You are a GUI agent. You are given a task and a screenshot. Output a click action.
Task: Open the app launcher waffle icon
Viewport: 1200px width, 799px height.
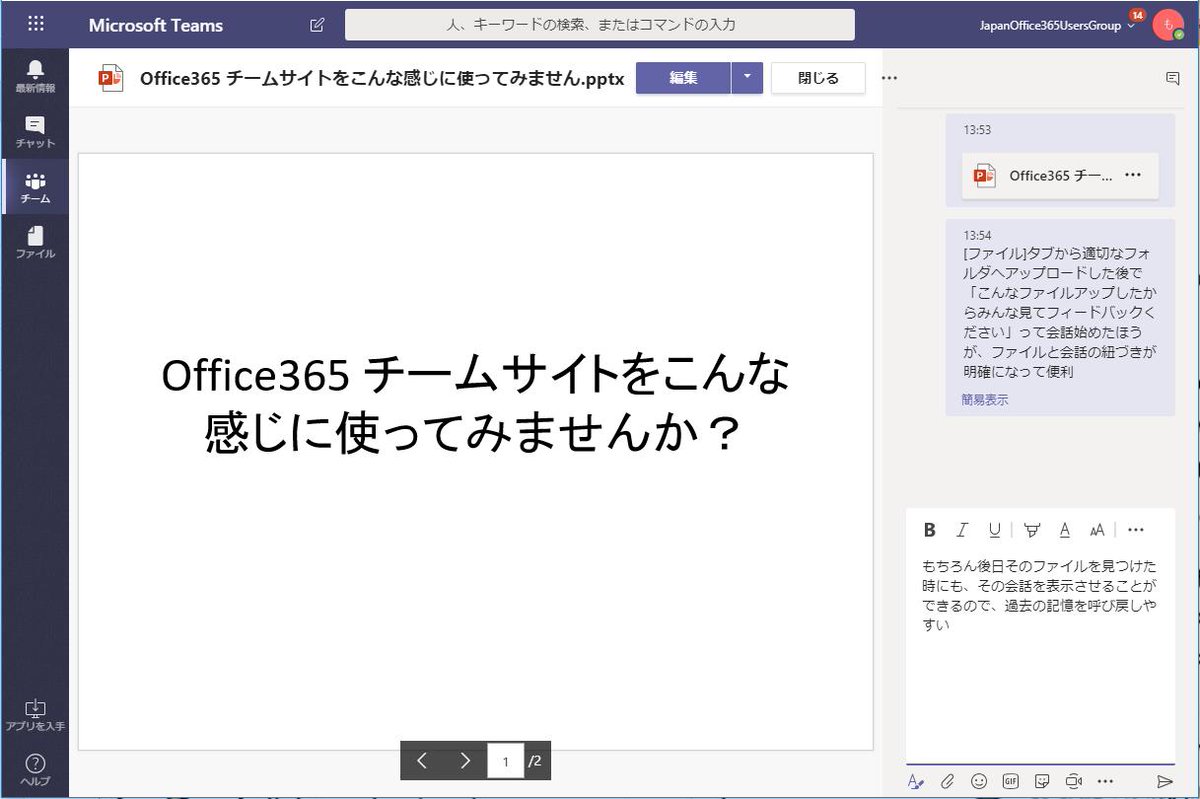[x=36, y=24]
